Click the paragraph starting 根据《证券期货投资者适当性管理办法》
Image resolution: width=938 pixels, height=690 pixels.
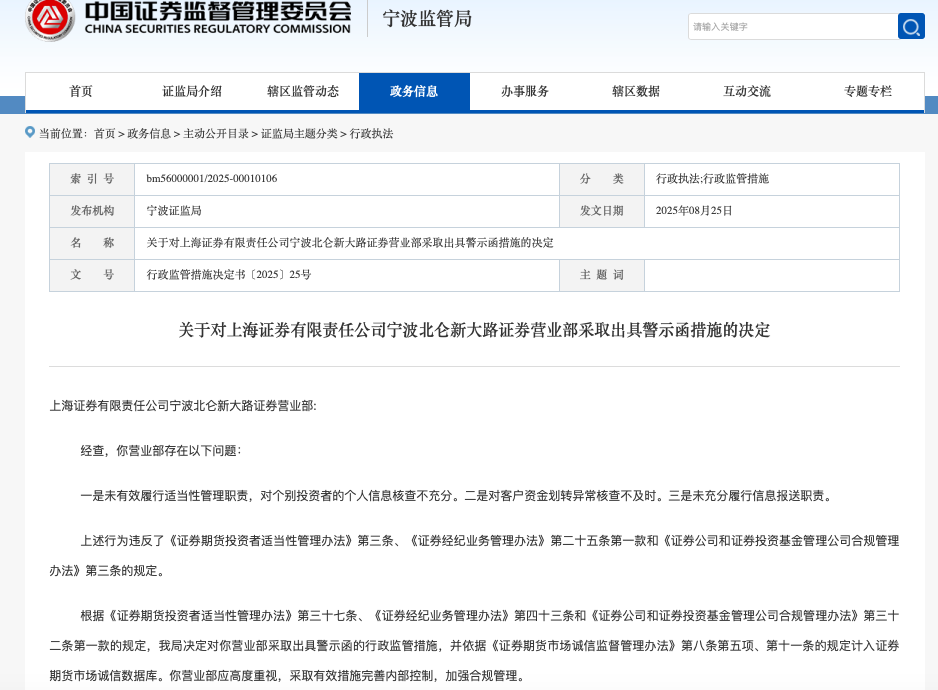pyautogui.click(x=474, y=646)
